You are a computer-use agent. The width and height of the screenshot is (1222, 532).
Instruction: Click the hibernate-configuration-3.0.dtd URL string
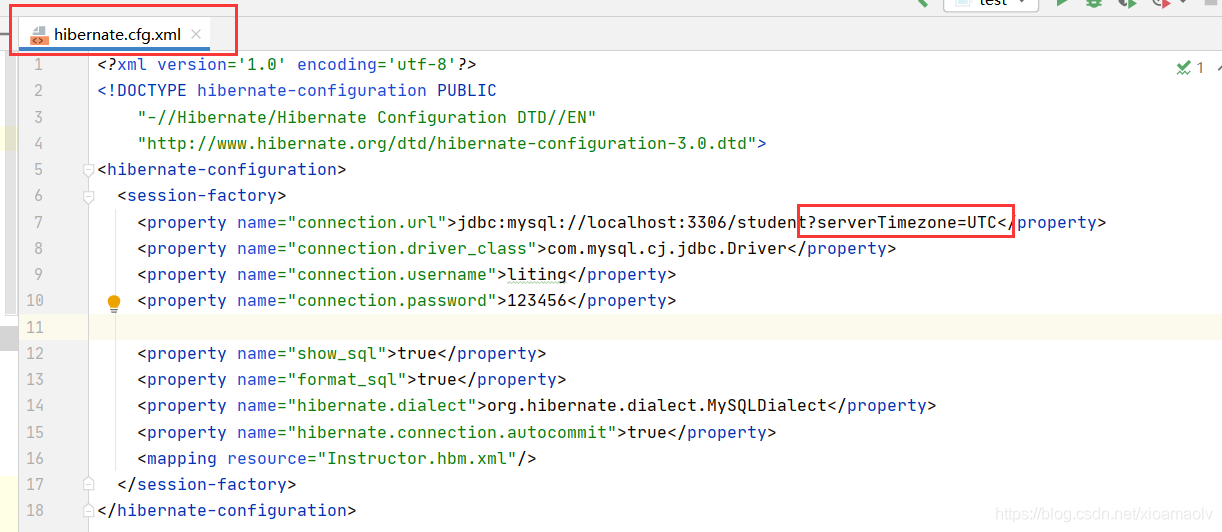click(447, 143)
